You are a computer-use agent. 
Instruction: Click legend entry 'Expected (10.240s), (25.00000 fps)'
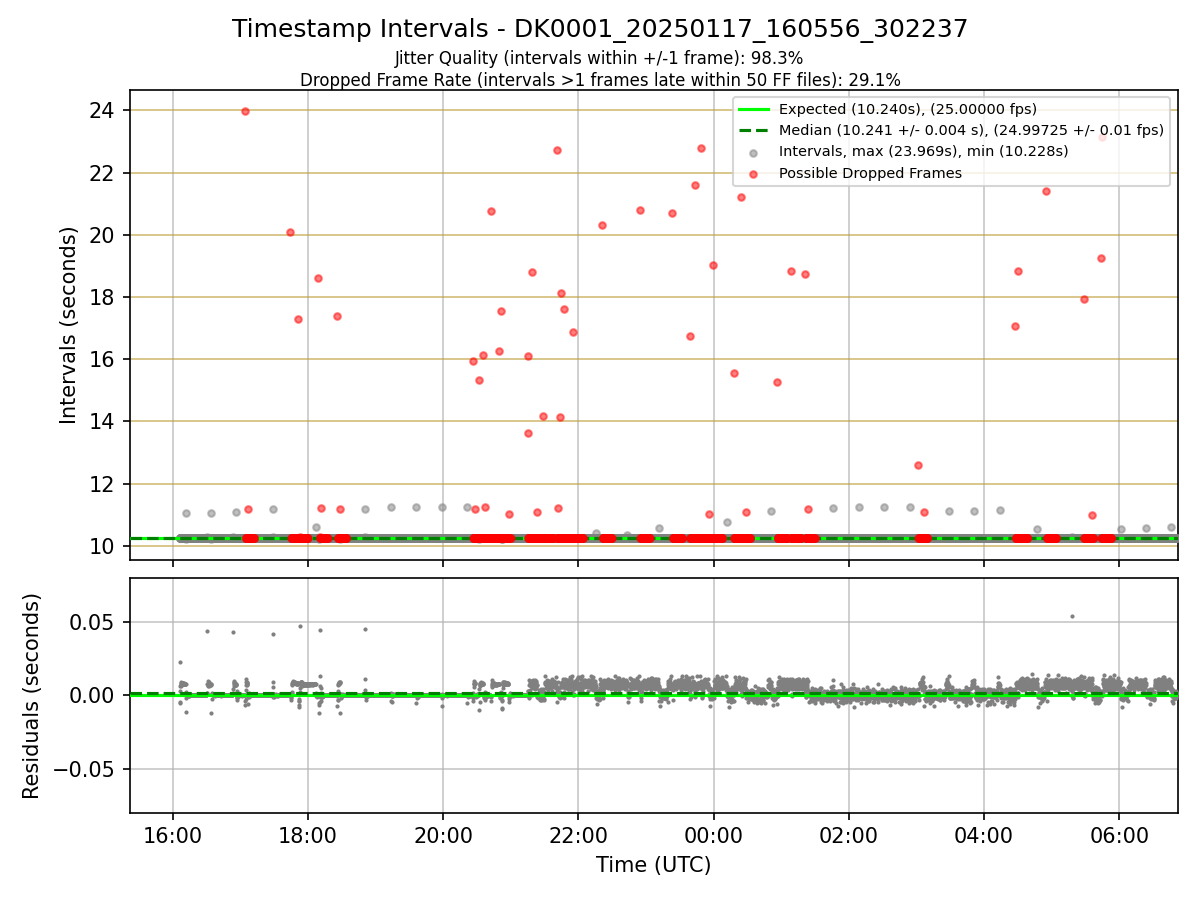coord(908,109)
